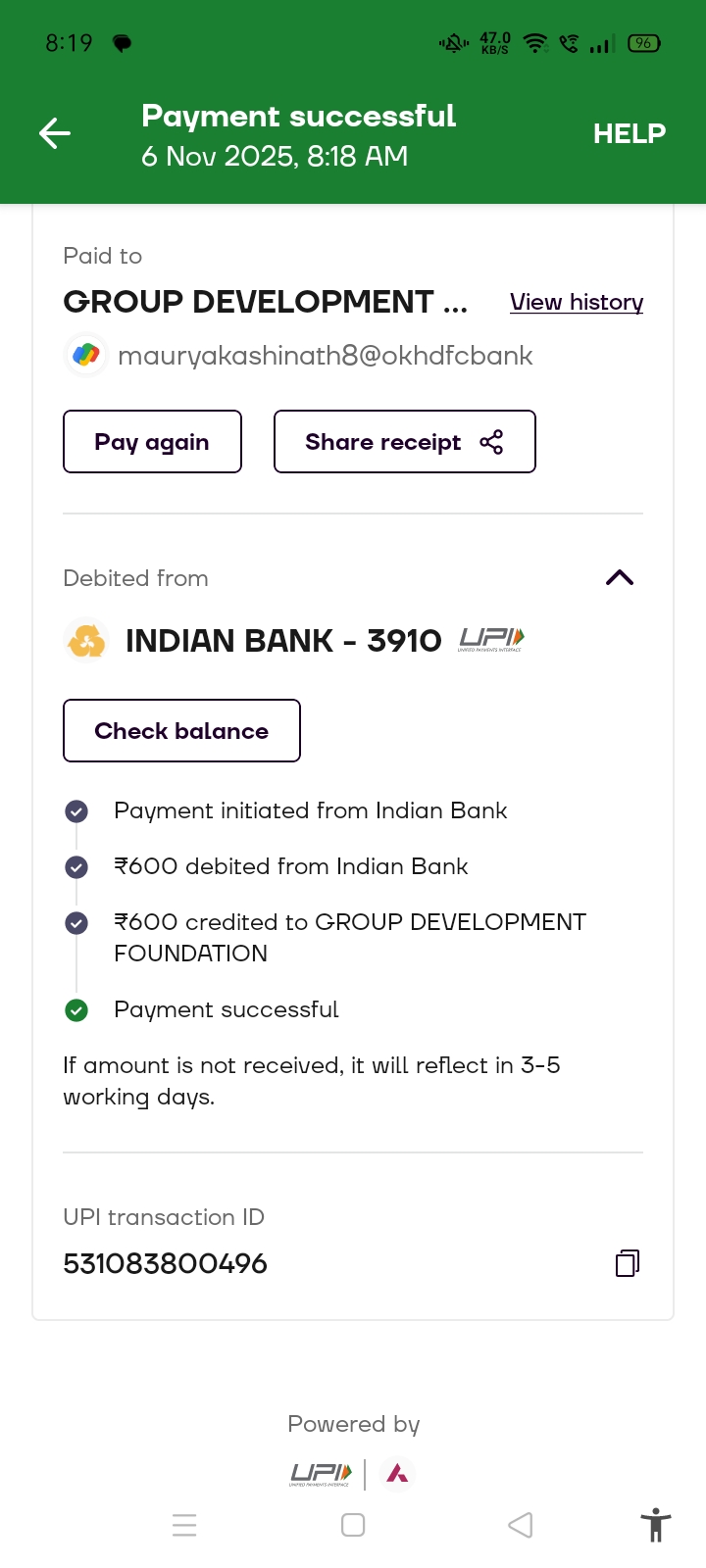This screenshot has height=1568, width=706.
Task: Tap the green Payment successful checkmark
Action: click(x=76, y=1010)
